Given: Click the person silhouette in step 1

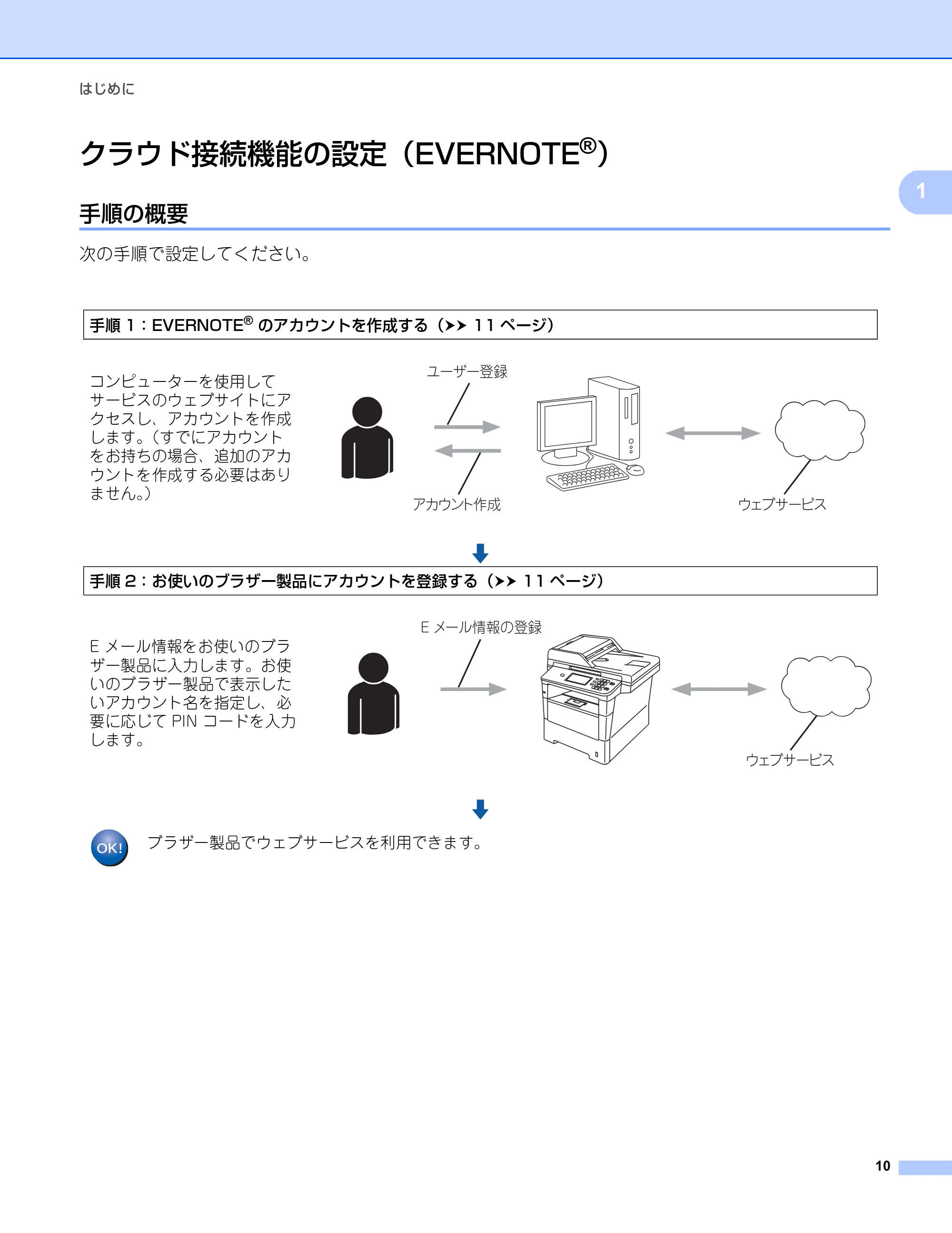Looking at the screenshot, I should 367,438.
